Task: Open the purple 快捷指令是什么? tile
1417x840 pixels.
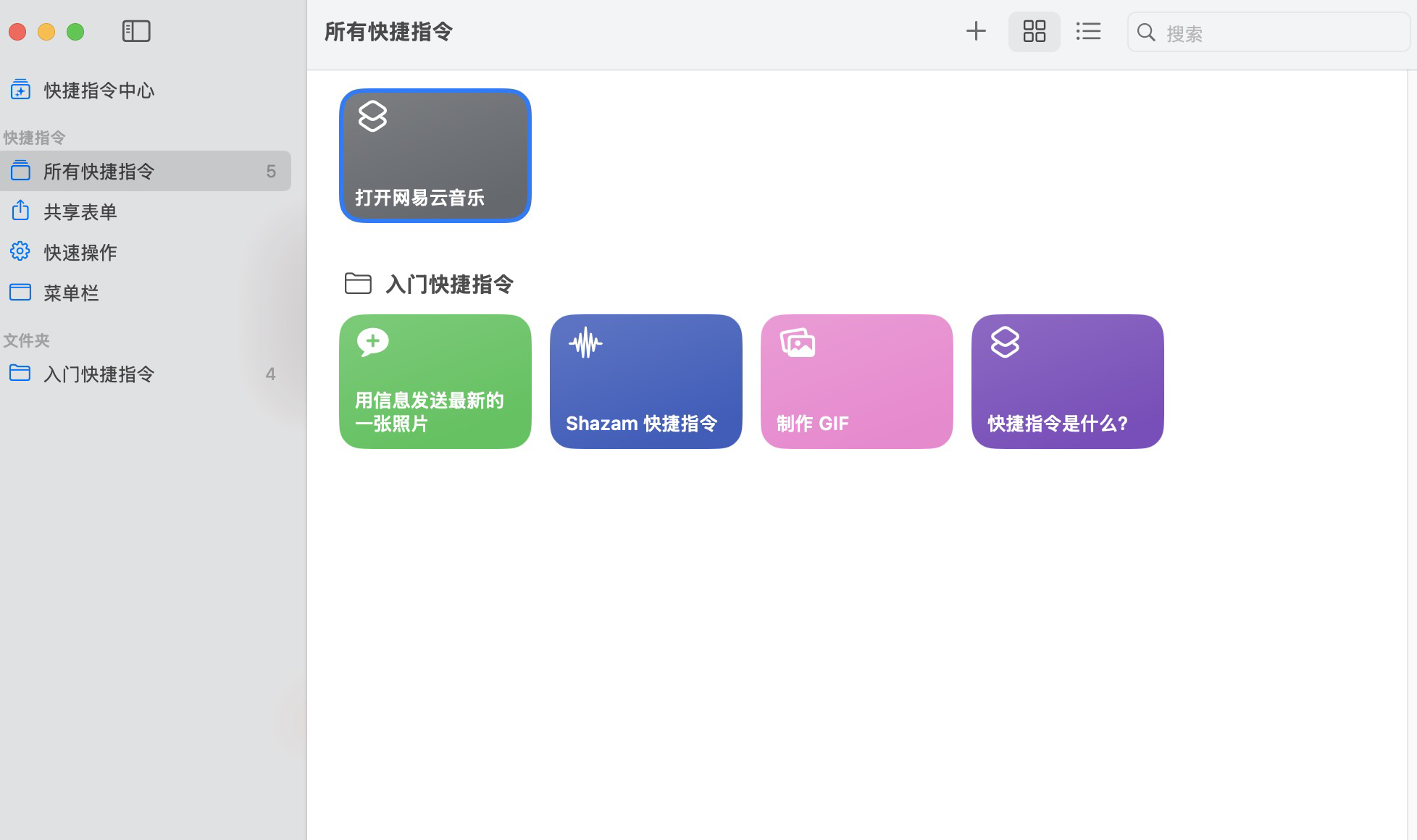Action: [1067, 382]
